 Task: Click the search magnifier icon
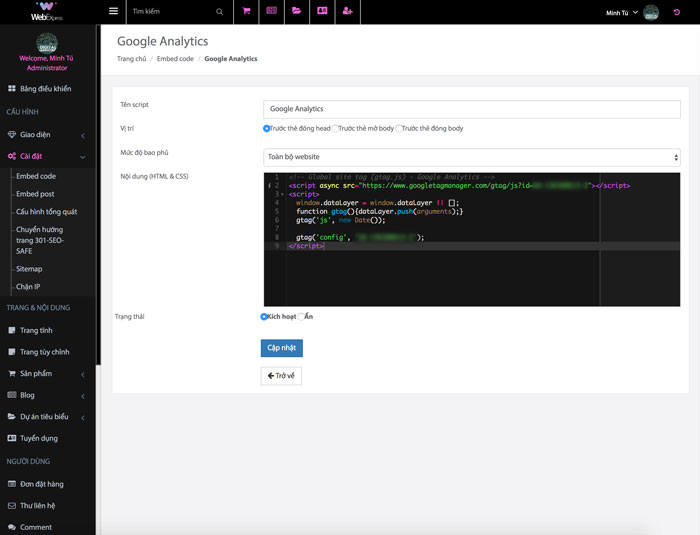click(x=220, y=12)
